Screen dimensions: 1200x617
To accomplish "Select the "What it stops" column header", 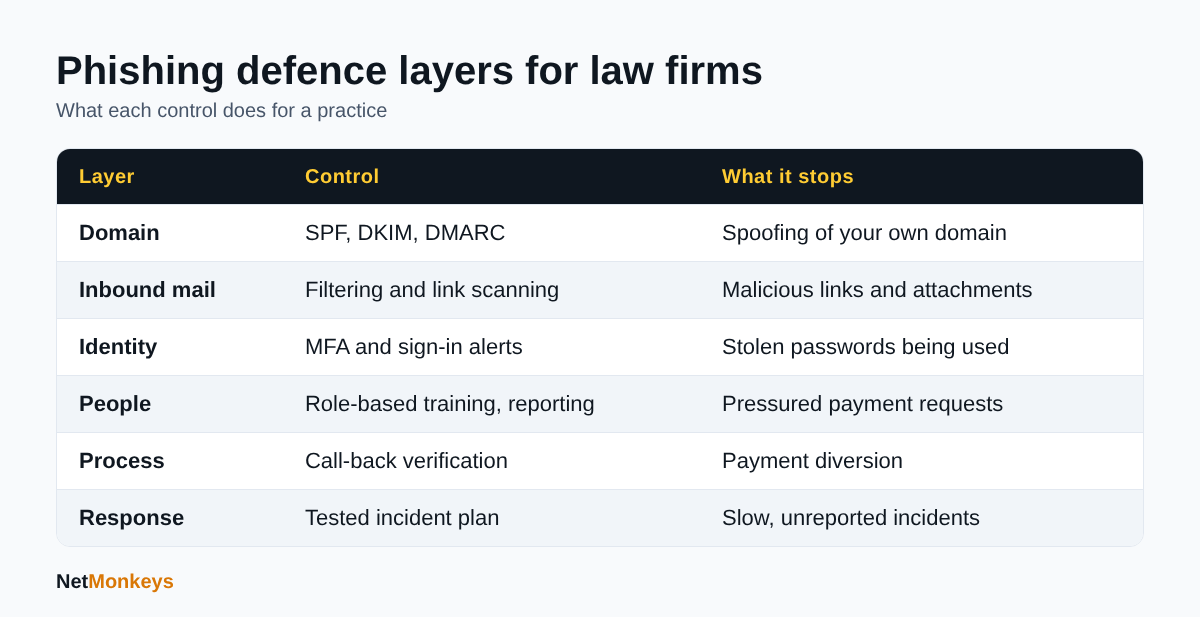I will point(788,176).
